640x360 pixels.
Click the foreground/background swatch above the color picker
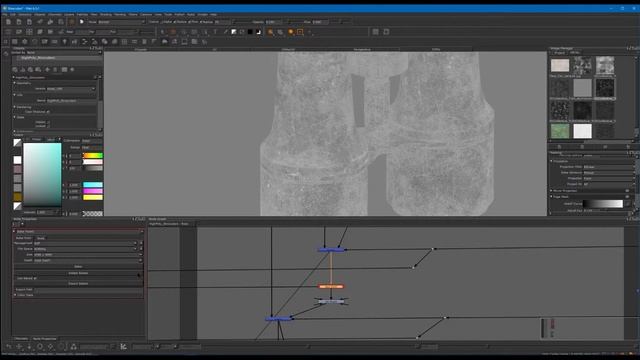pyautogui.click(x=17, y=142)
